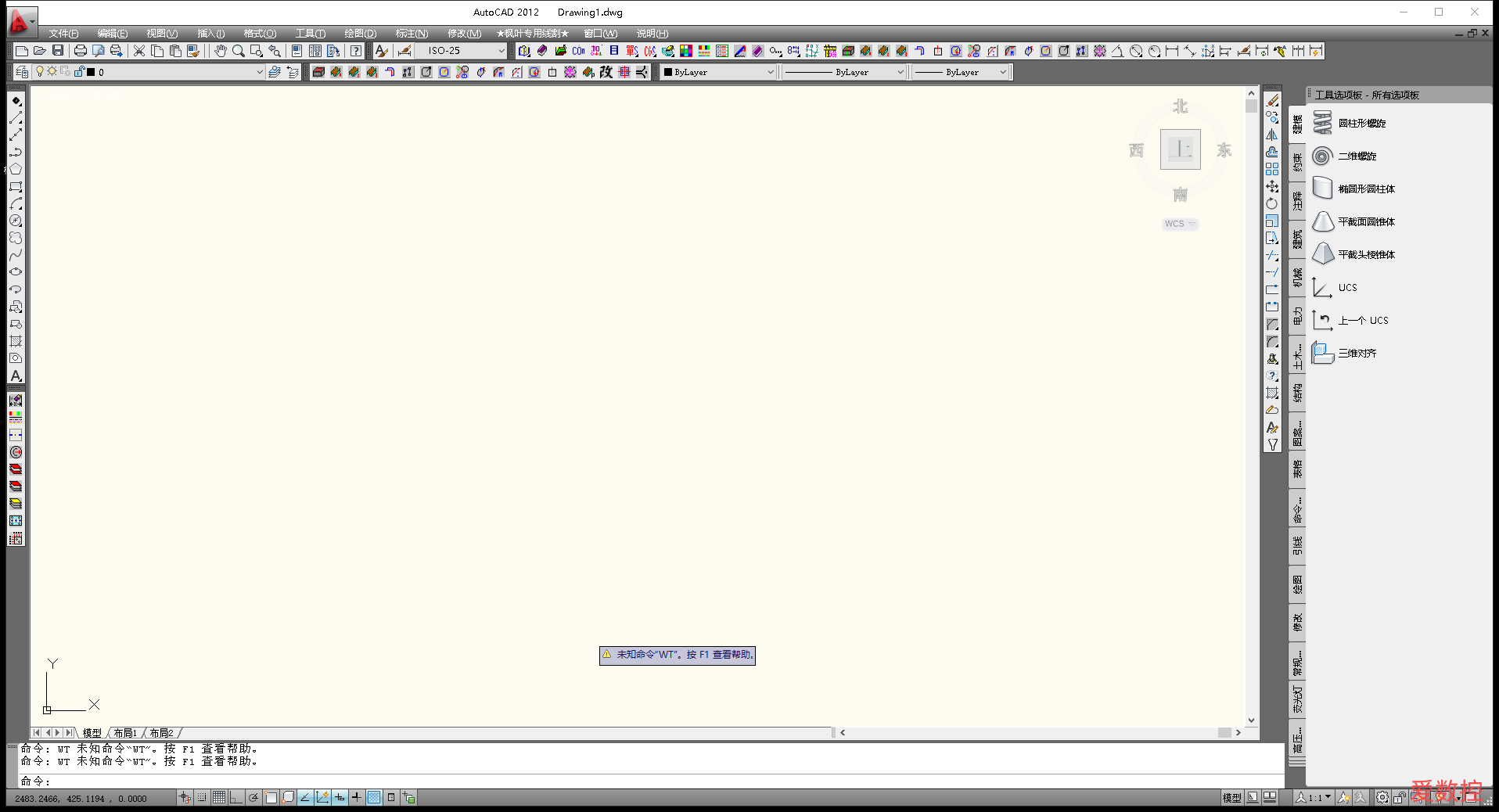The image size is (1499, 812).
Task: Toggle Dynamic Input in status bar
Action: point(340,798)
